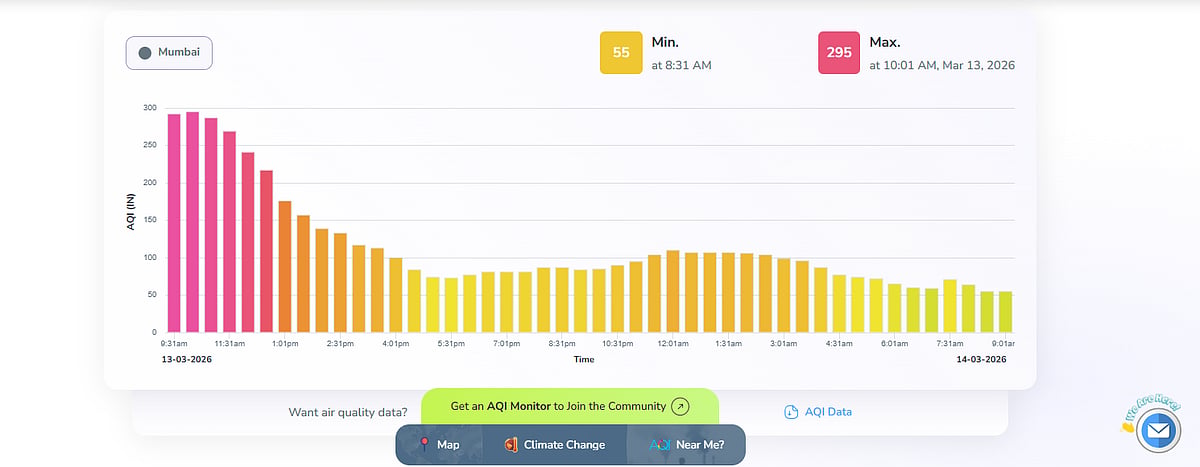Open the We Are Here mail chat icon

pos(1159,431)
